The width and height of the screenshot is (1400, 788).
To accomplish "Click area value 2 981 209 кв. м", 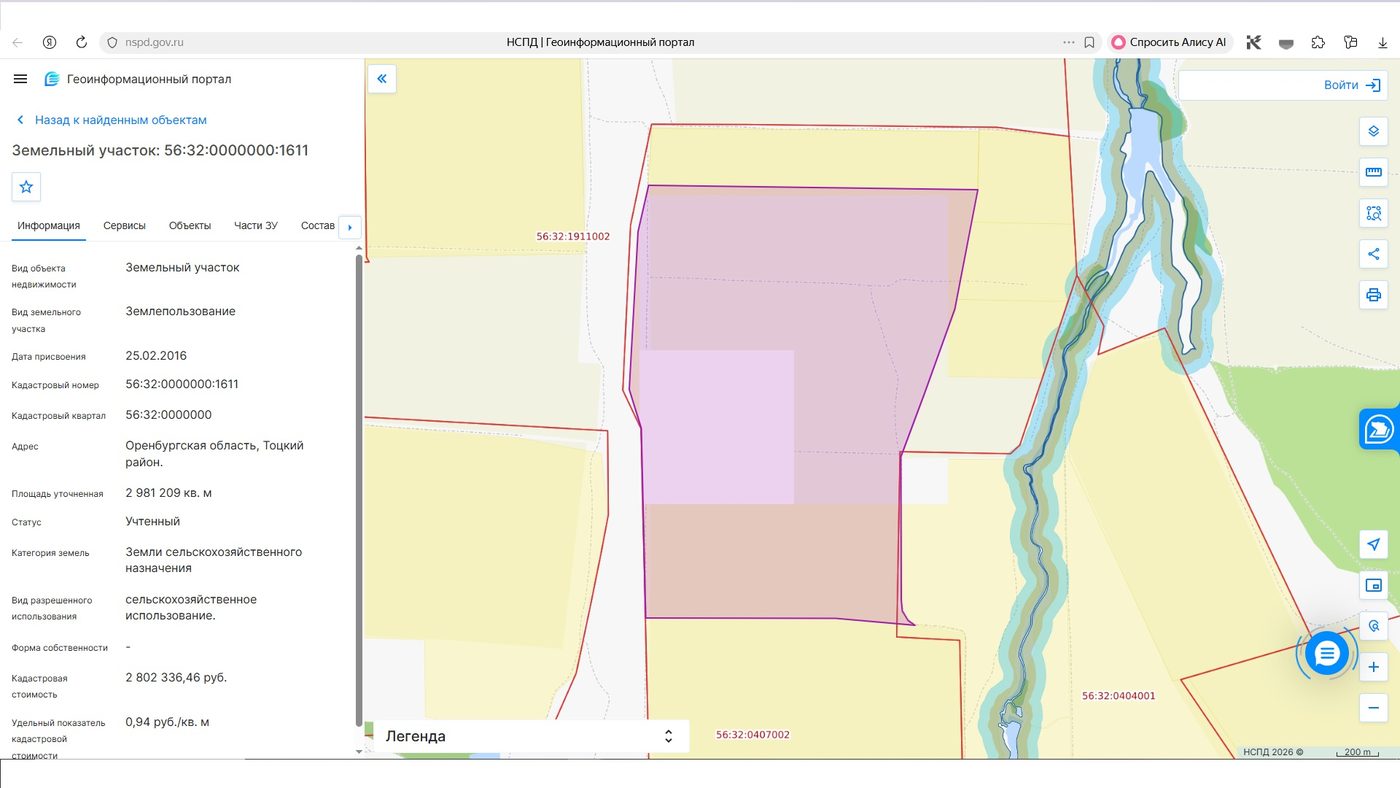I will 169,493.
